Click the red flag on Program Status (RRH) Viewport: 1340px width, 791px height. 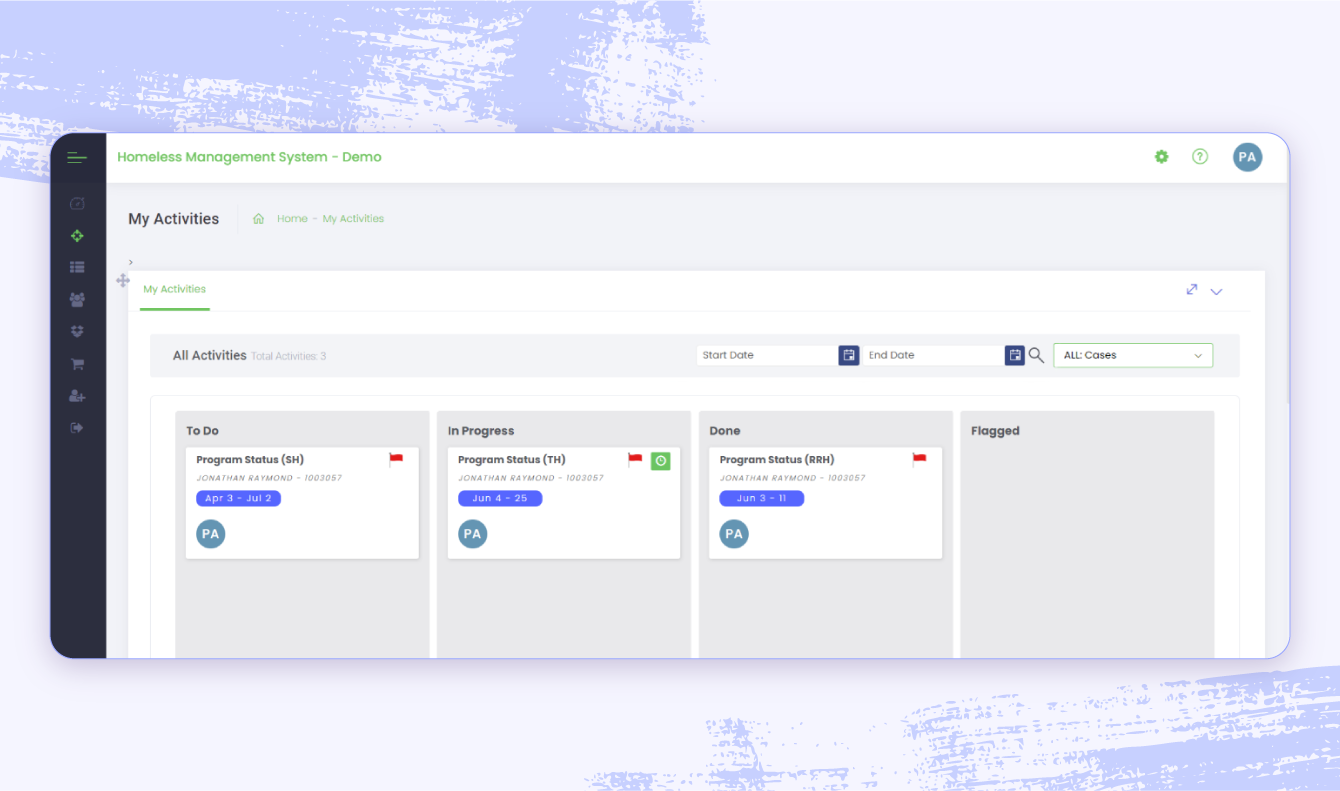919,459
